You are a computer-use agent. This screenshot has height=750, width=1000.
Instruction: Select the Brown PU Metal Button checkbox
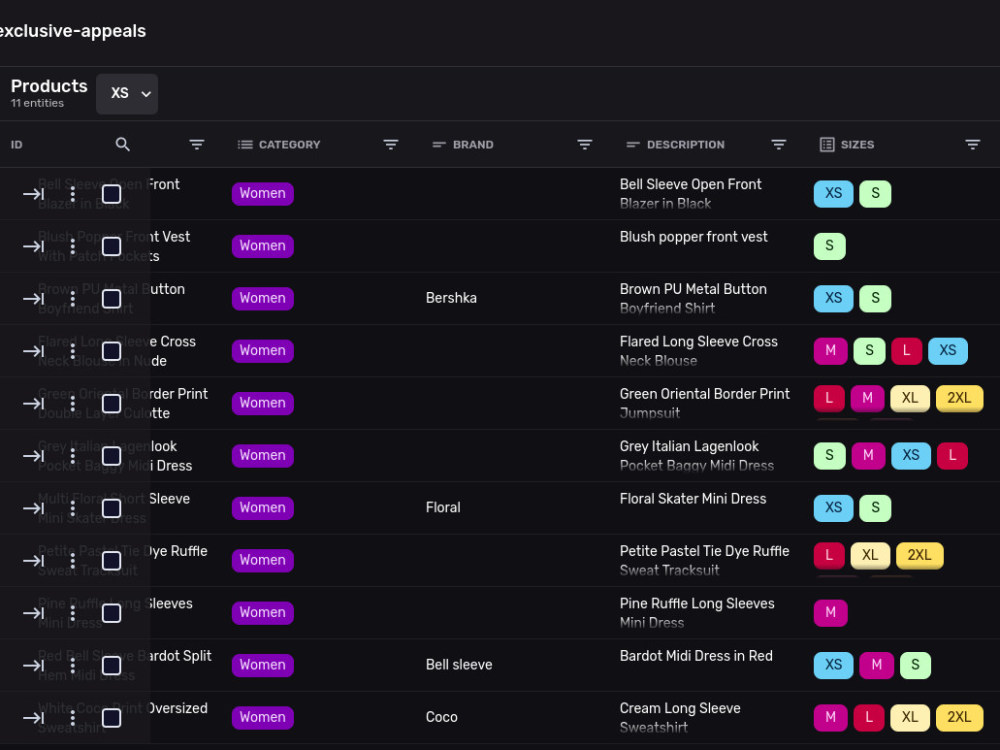click(112, 298)
